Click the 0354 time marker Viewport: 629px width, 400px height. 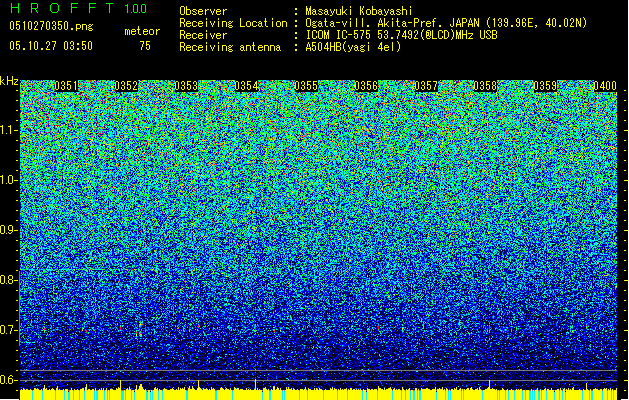pyautogui.click(x=246, y=86)
